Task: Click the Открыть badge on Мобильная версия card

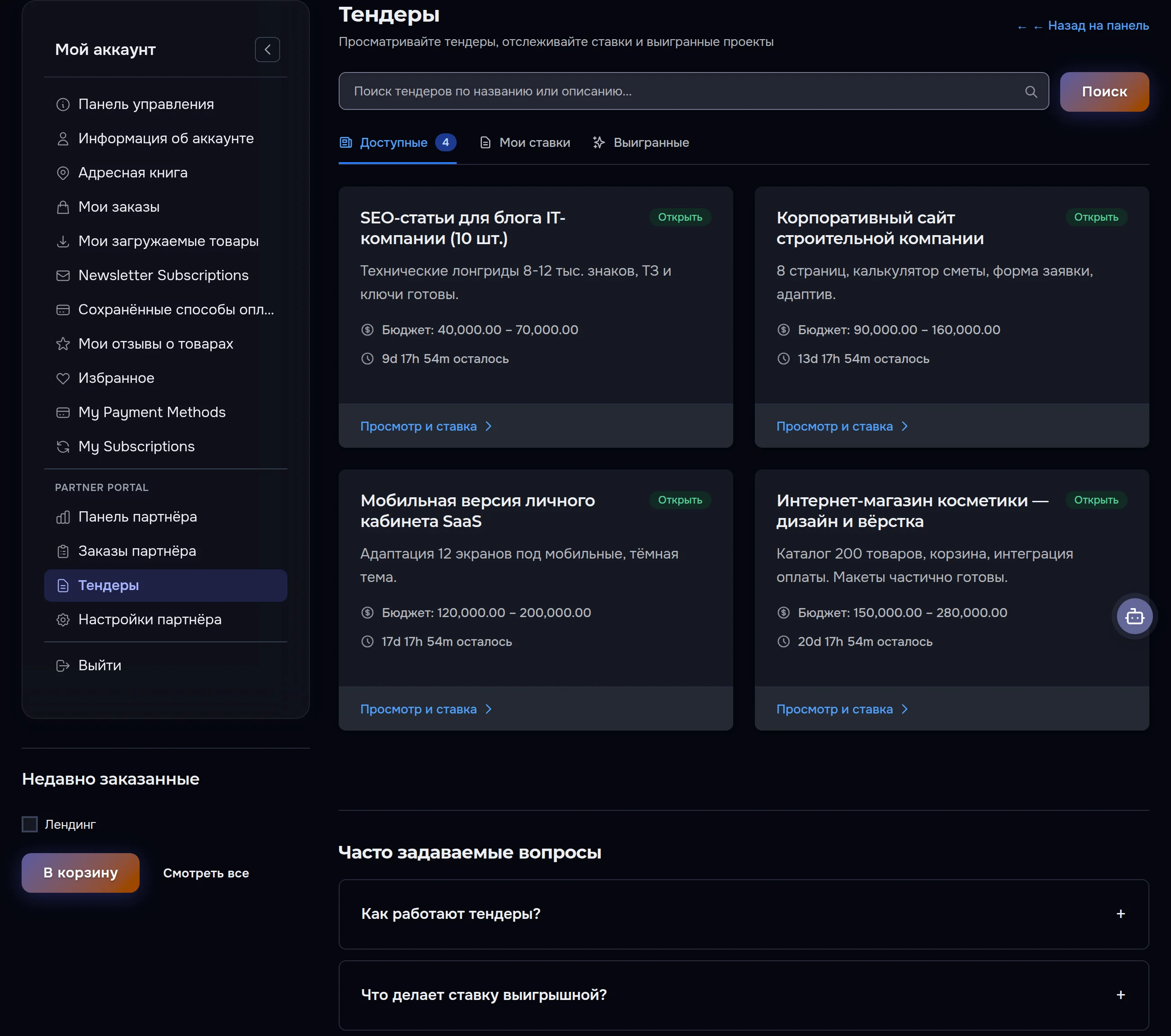Action: [x=680, y=500]
